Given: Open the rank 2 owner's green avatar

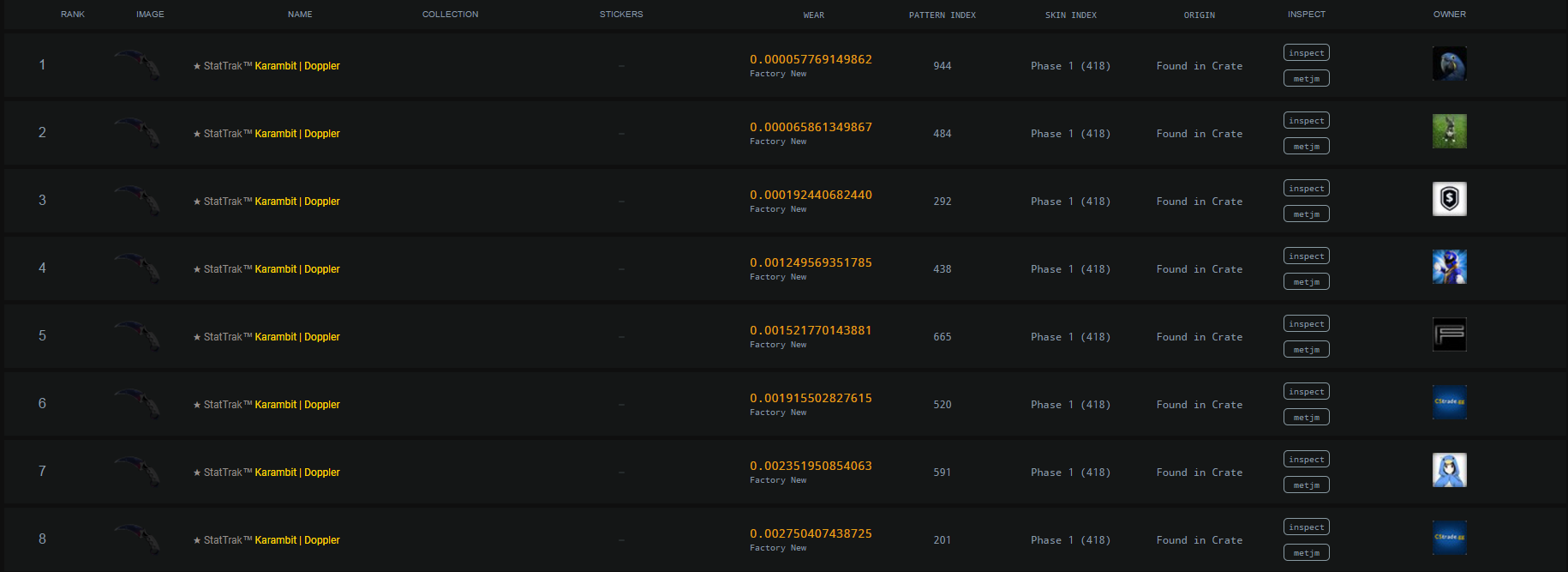Looking at the screenshot, I should click(1449, 131).
